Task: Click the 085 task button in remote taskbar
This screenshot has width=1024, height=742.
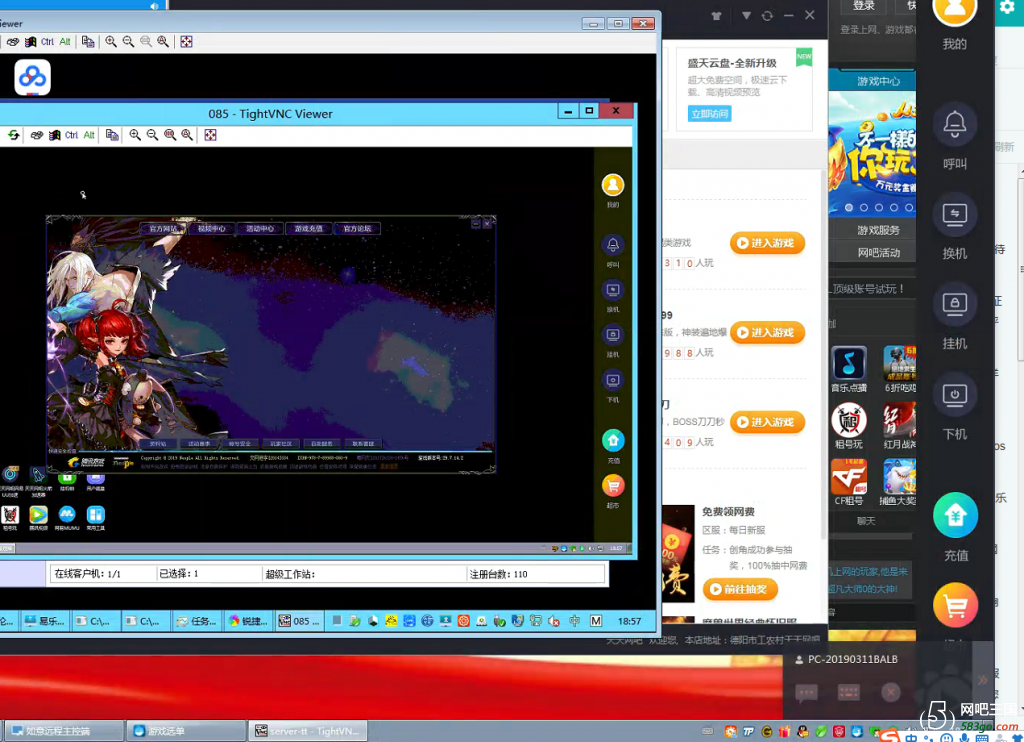Action: 299,621
